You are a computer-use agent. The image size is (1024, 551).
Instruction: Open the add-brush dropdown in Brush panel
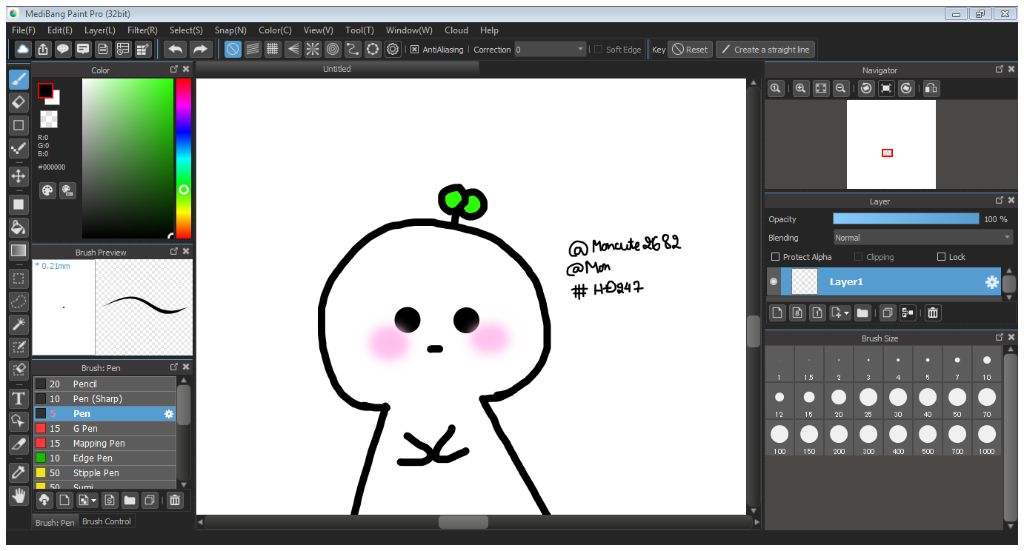point(94,501)
